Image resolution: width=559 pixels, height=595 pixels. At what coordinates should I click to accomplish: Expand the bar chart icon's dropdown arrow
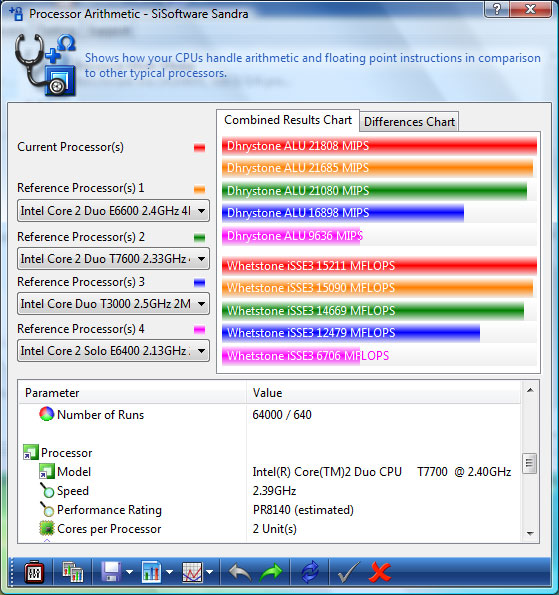169,572
